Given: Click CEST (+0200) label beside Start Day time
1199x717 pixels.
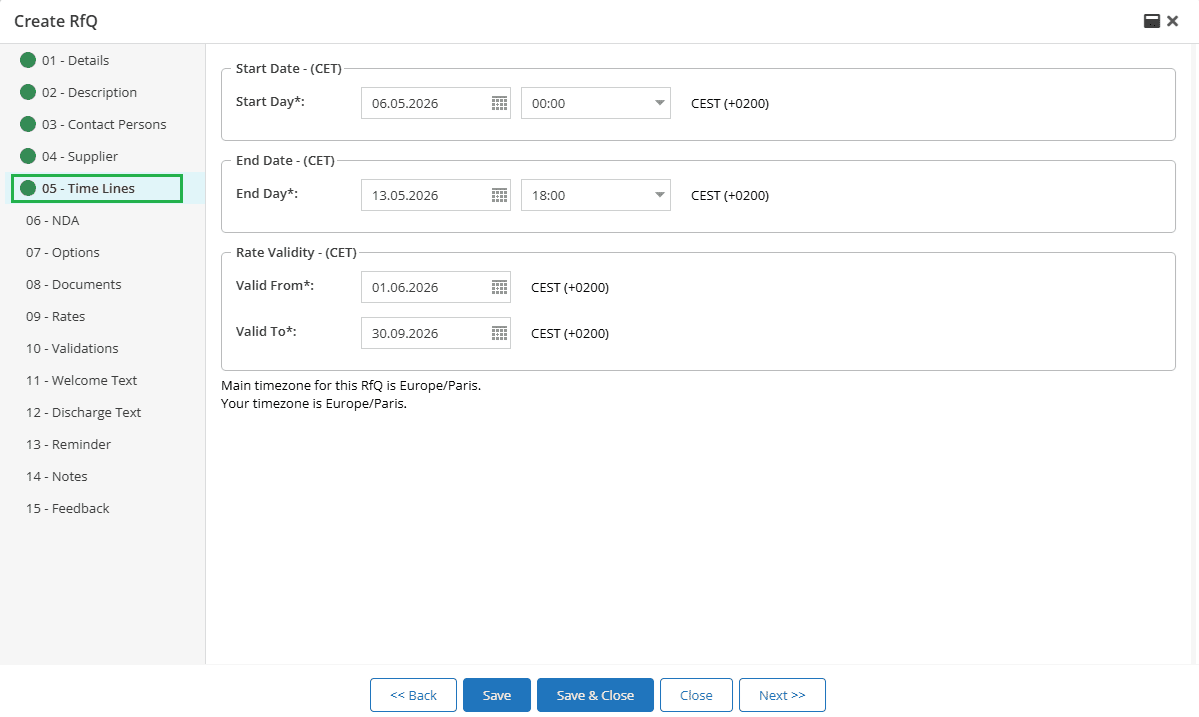Looking at the screenshot, I should [729, 104].
